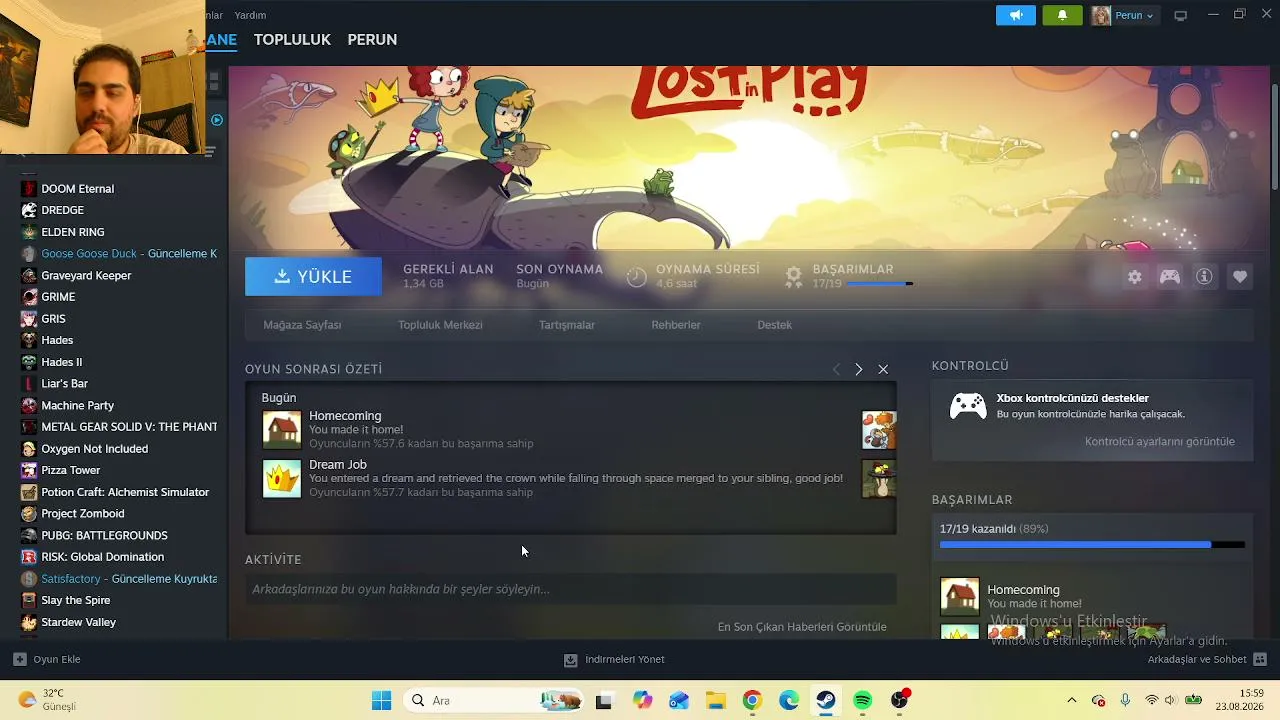Click the Potion Craft game icon

point(29,492)
